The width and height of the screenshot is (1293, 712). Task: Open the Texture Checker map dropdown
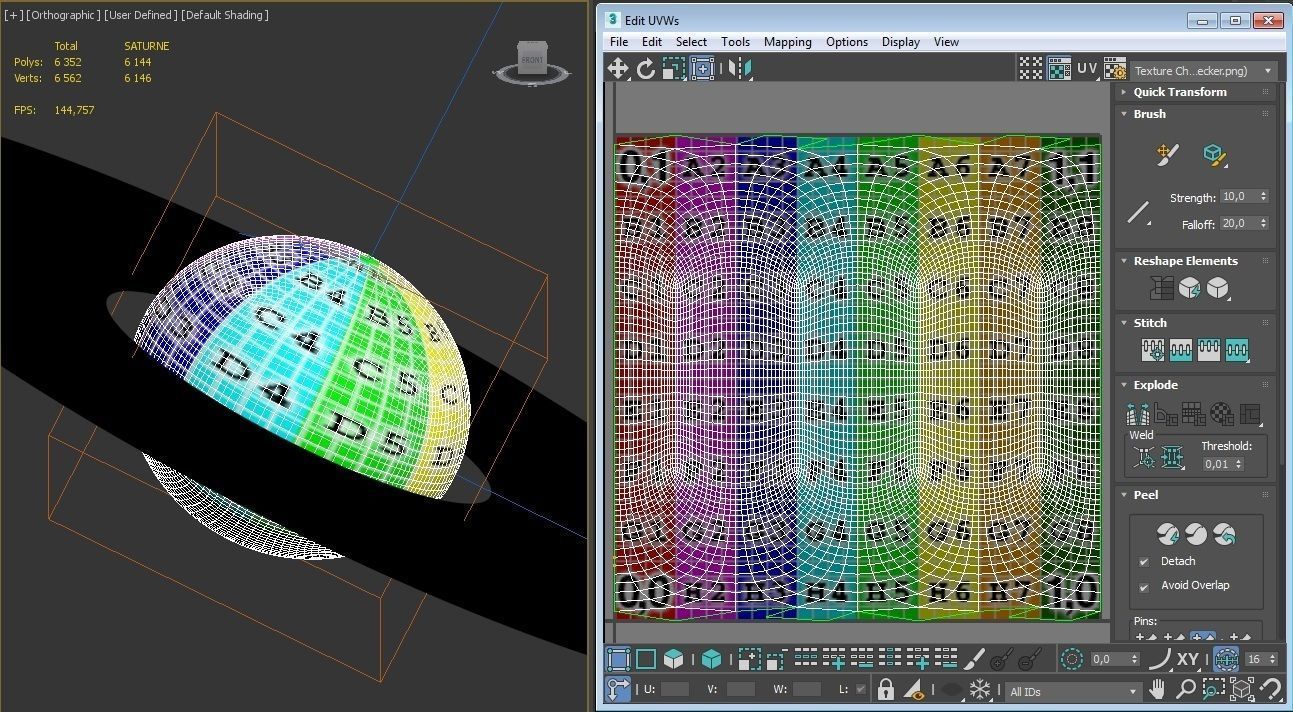(1204, 71)
